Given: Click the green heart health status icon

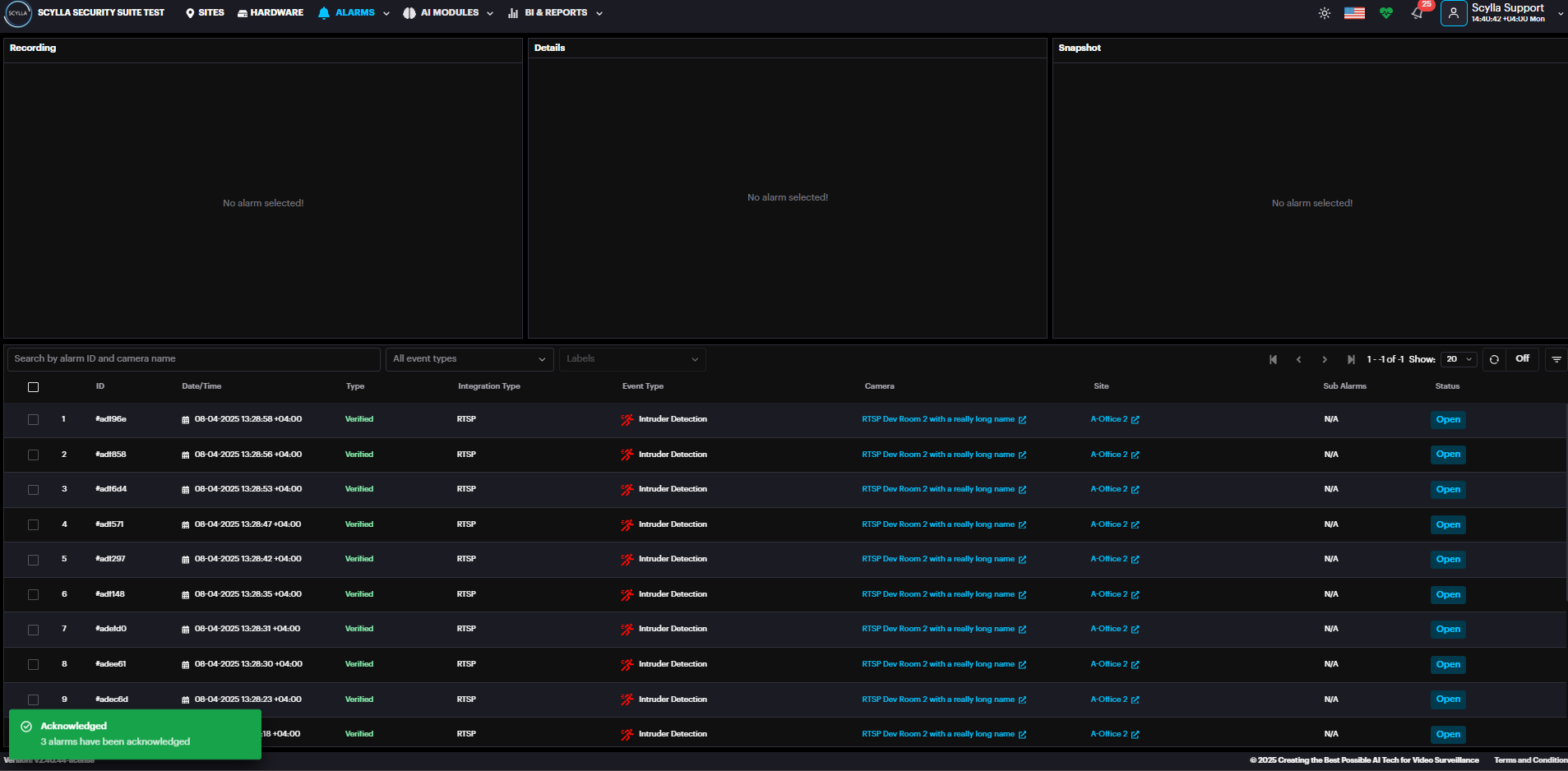Looking at the screenshot, I should pyautogui.click(x=1386, y=13).
